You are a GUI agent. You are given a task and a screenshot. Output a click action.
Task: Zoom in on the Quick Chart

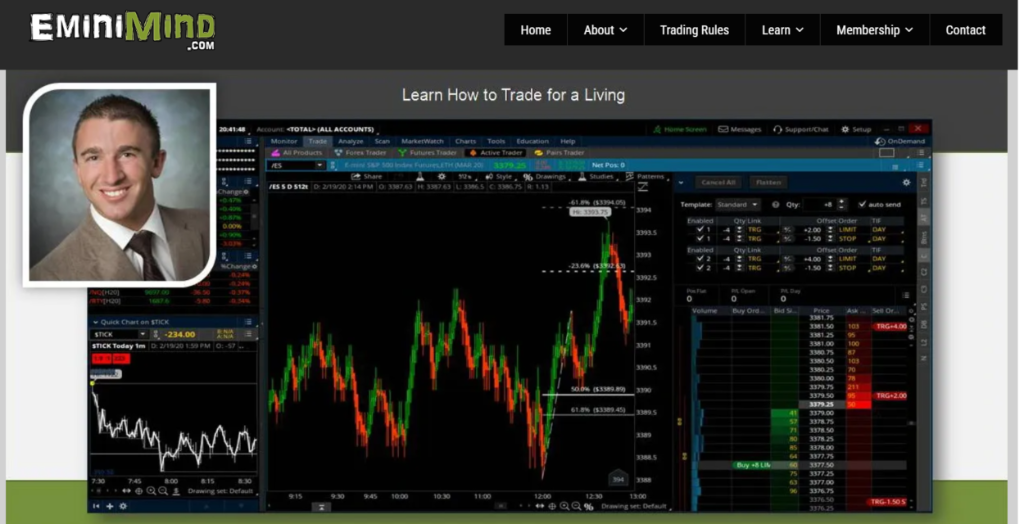pos(151,491)
